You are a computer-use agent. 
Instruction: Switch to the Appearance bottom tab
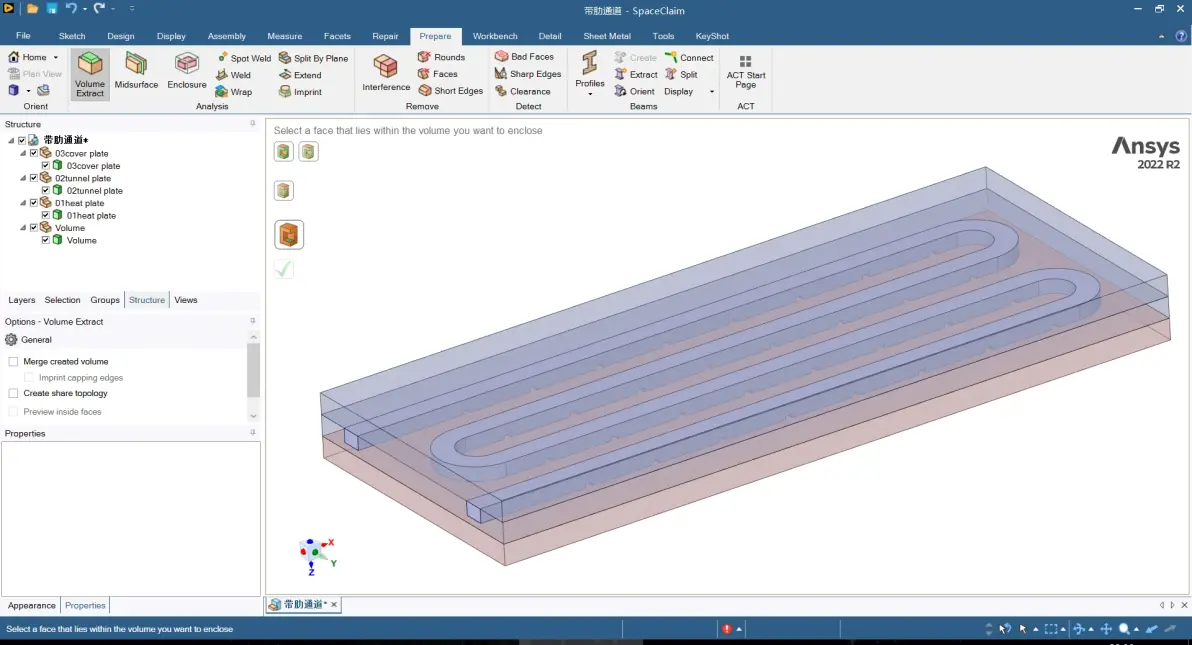[x=31, y=605]
